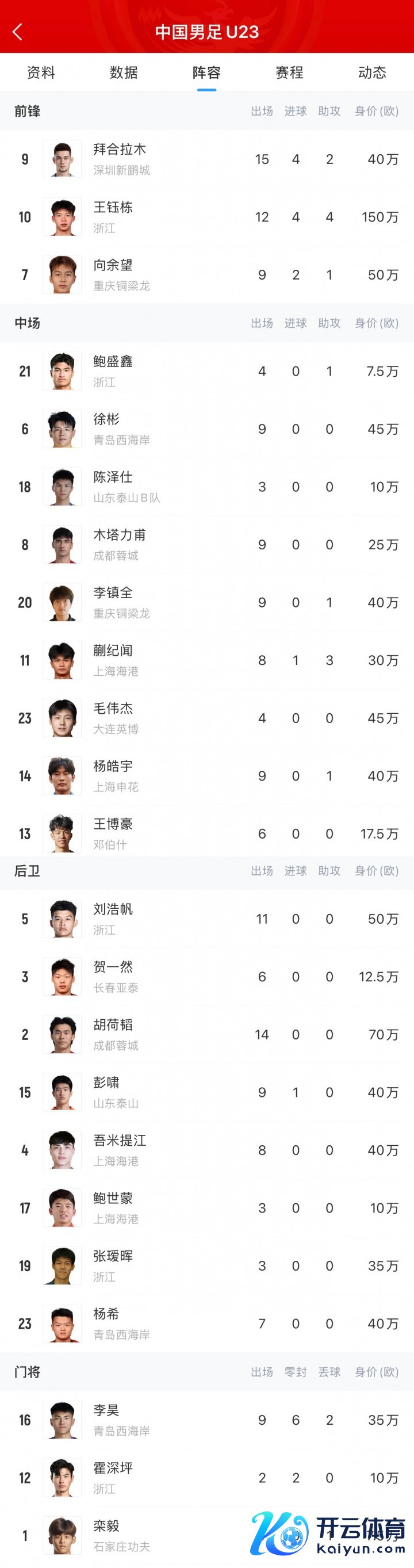Viewport: 414px width, 1568px height.
Task: Open goalkeeper 霍深坪's name
Action: [x=113, y=1468]
